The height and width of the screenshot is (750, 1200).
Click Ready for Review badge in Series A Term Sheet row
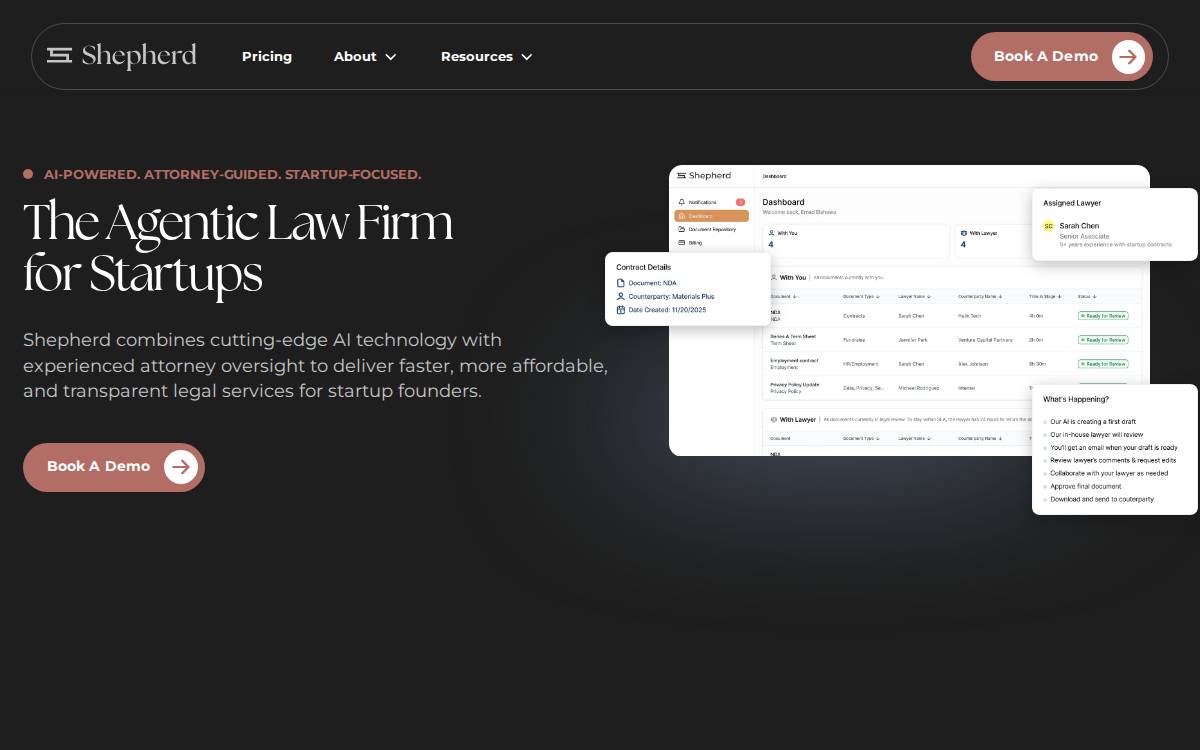click(x=1103, y=340)
